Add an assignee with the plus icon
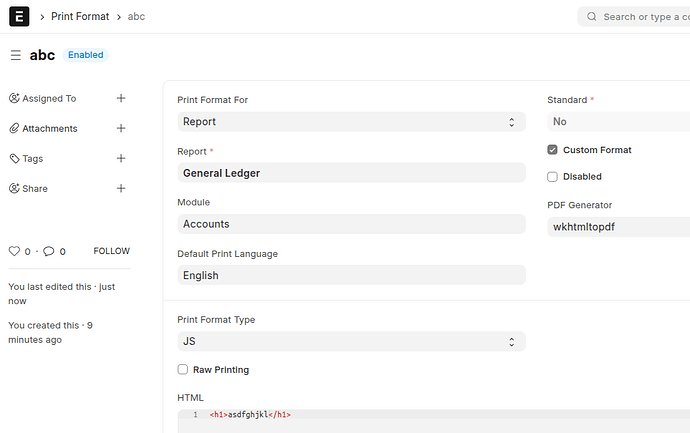Screen dimensions: 690x433 pos(121,98)
